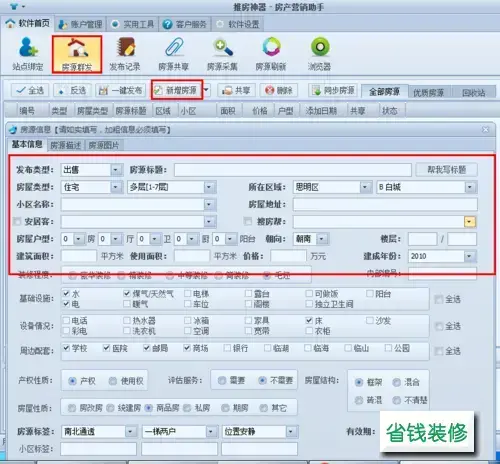The height and width of the screenshot is (464, 500).
Task: Open the 账户管理 menu tab
Action: click(x=80, y=24)
